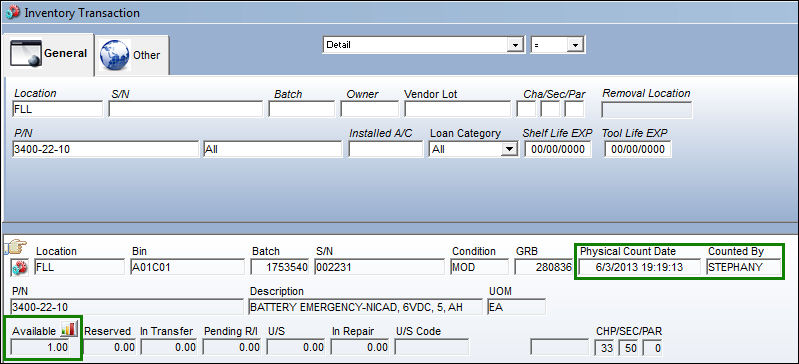The image size is (799, 364).
Task: Click the first Cha/Sec/Par box
Action: point(526,109)
